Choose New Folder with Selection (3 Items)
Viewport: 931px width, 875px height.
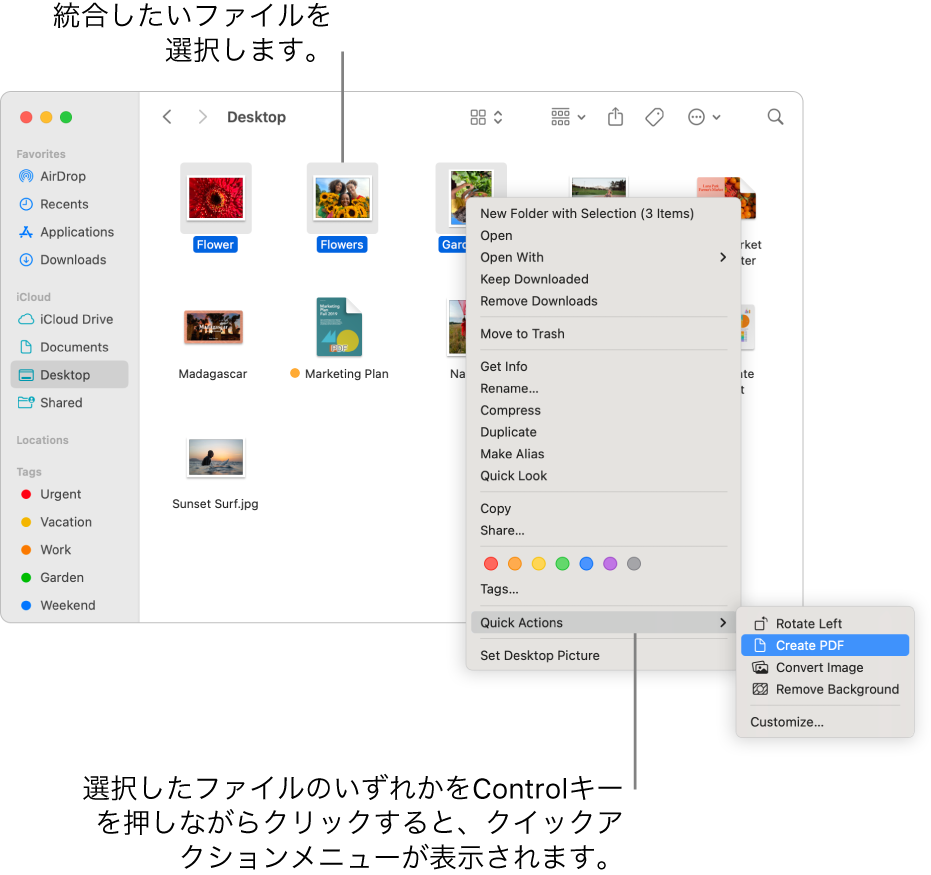[x=603, y=214]
